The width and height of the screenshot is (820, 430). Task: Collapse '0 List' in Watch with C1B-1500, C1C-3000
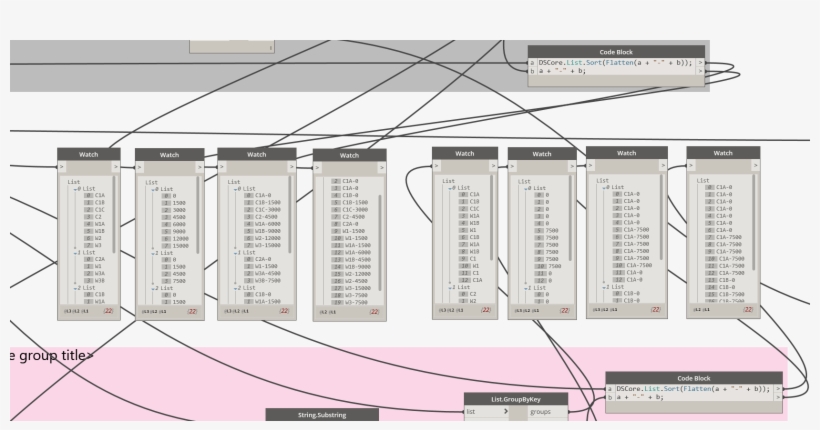pyautogui.click(x=236, y=189)
